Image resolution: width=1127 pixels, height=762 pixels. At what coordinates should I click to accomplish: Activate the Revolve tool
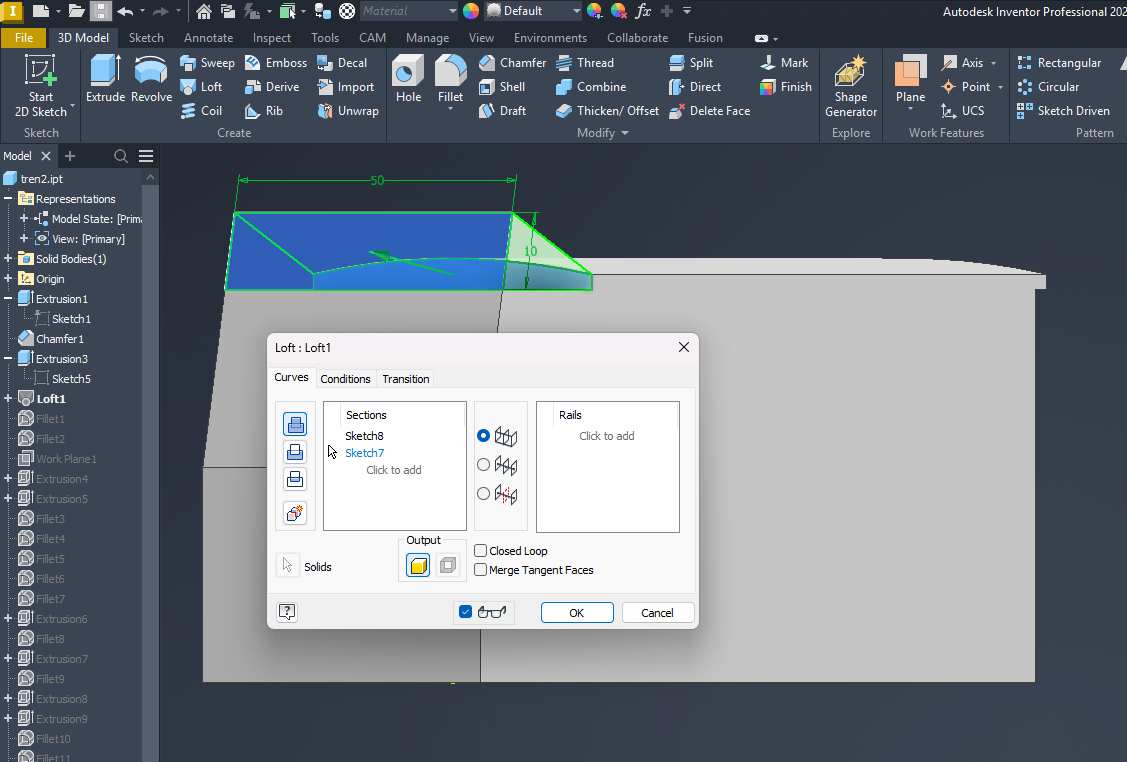point(151,78)
